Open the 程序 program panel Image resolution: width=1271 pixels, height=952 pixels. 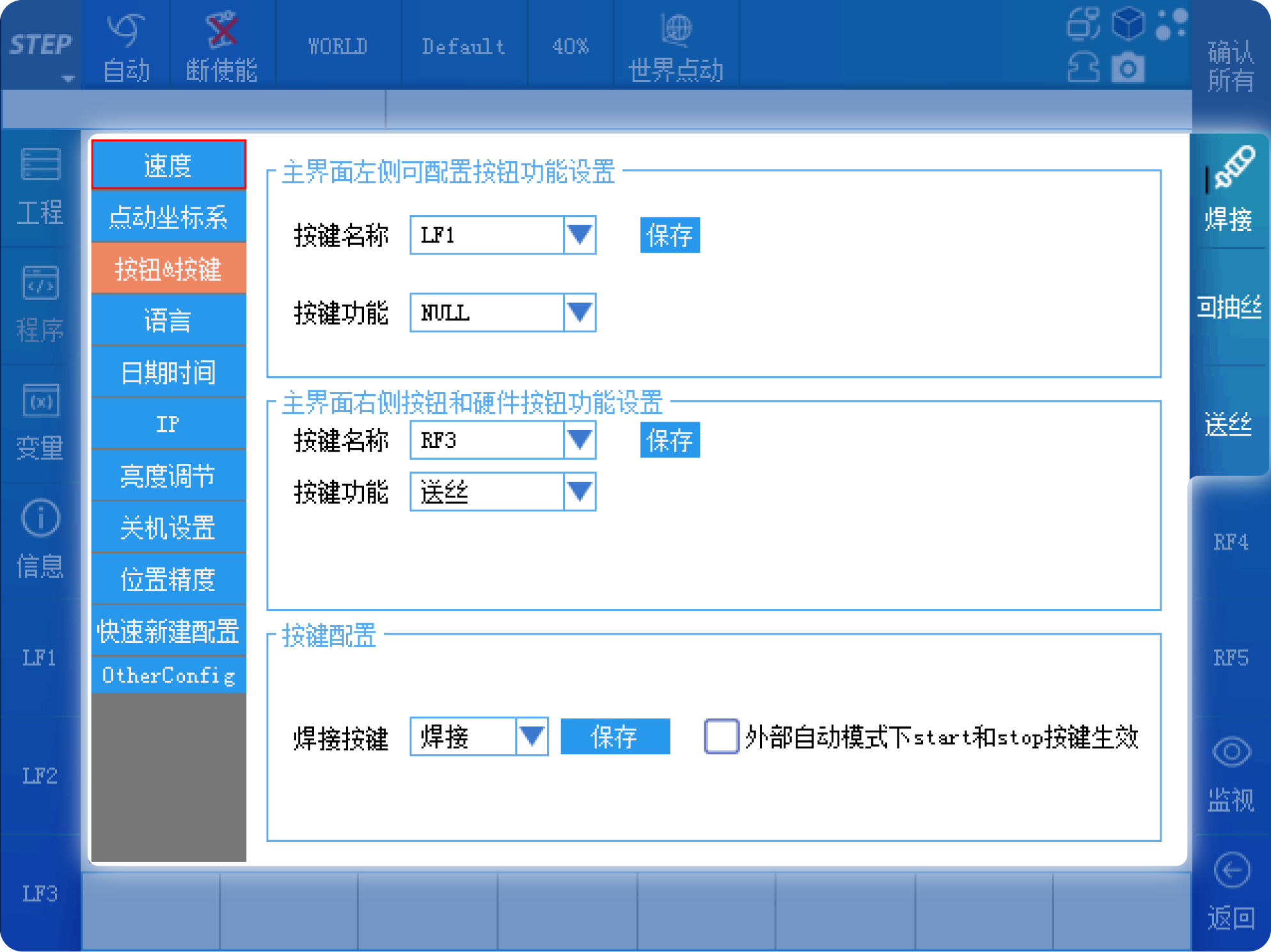[40, 305]
